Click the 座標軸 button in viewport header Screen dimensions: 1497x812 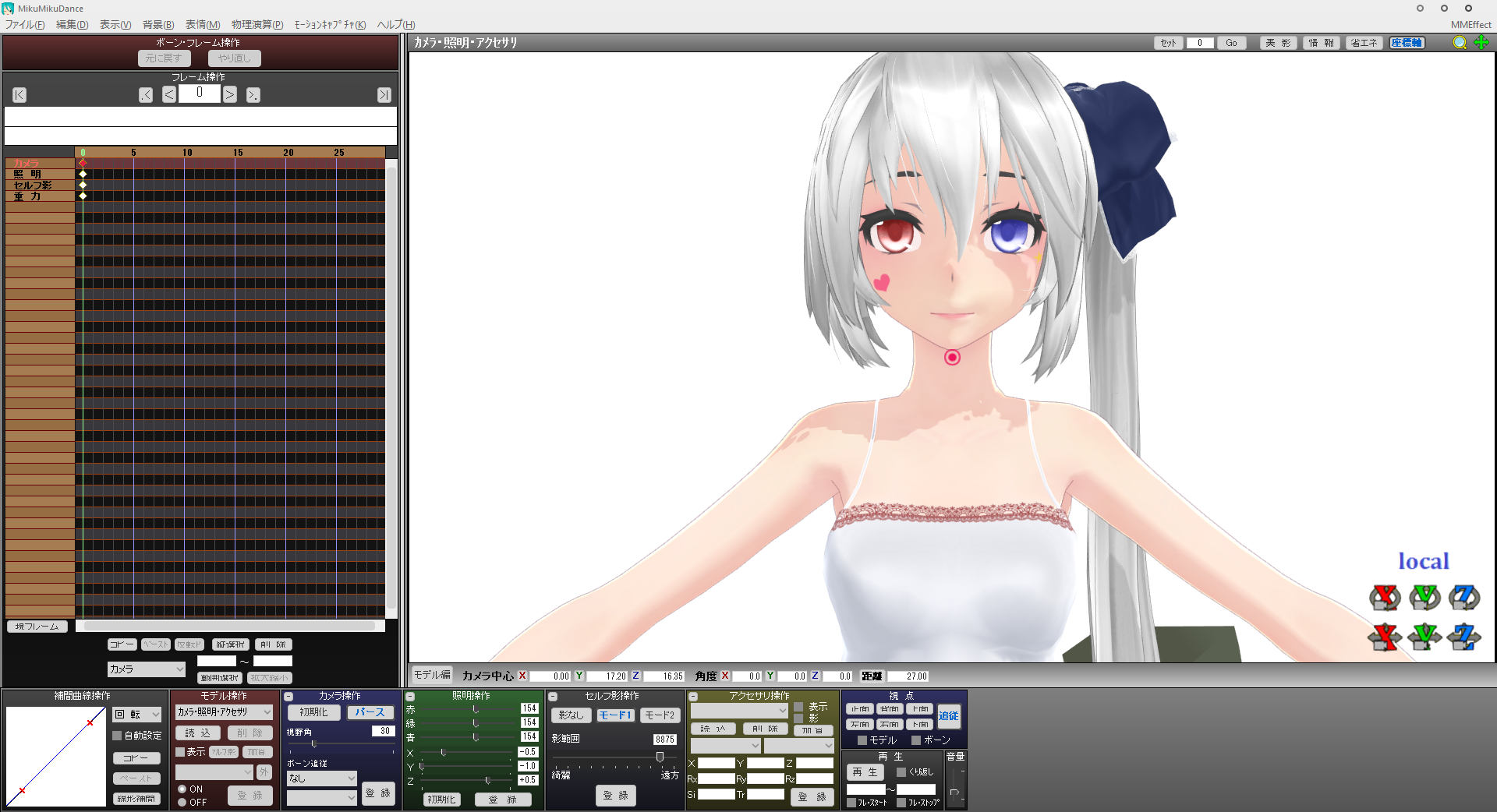[x=1407, y=43]
